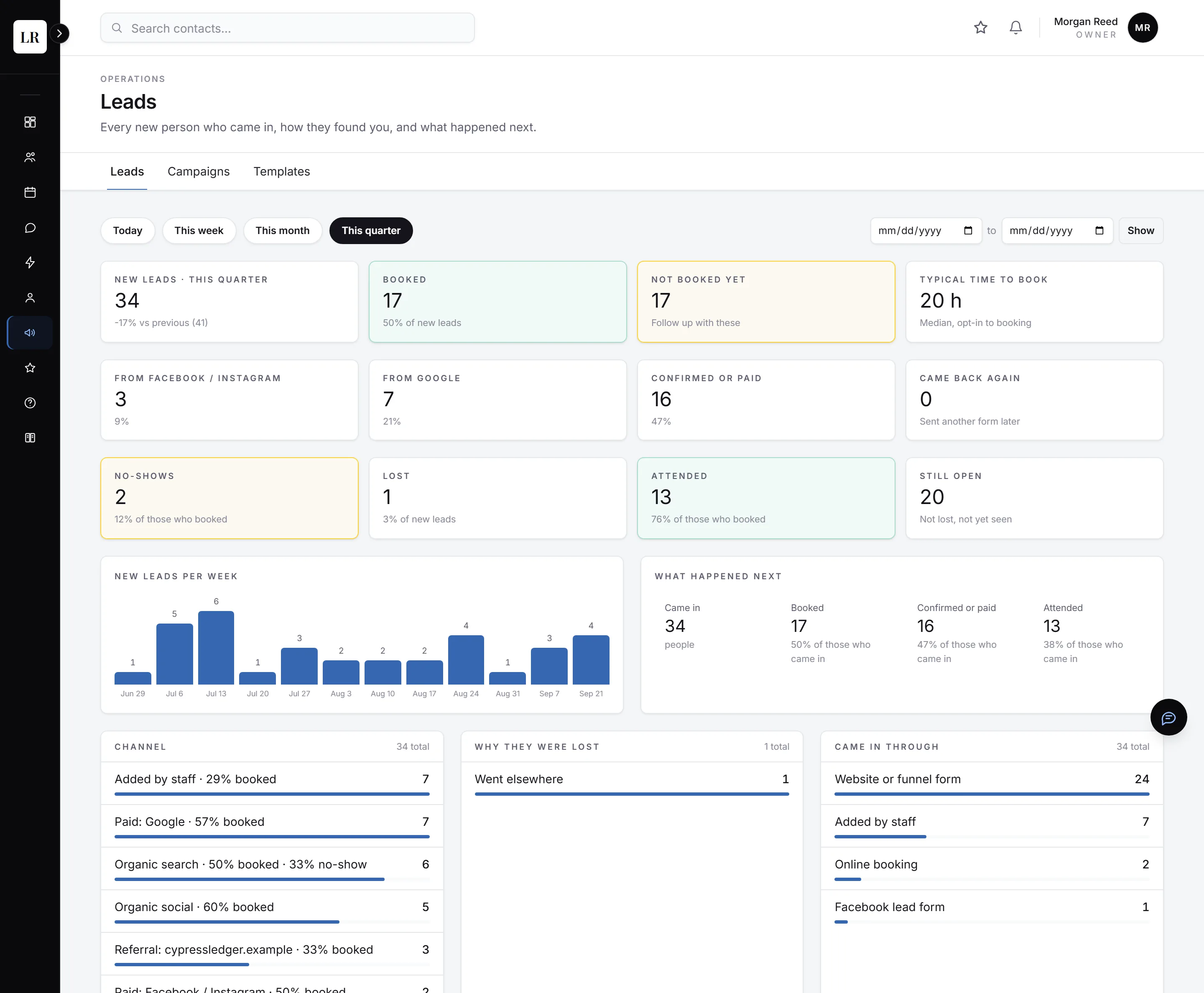Open the star icon in sidebar
Viewport: 1204px width, 993px height.
pos(30,368)
